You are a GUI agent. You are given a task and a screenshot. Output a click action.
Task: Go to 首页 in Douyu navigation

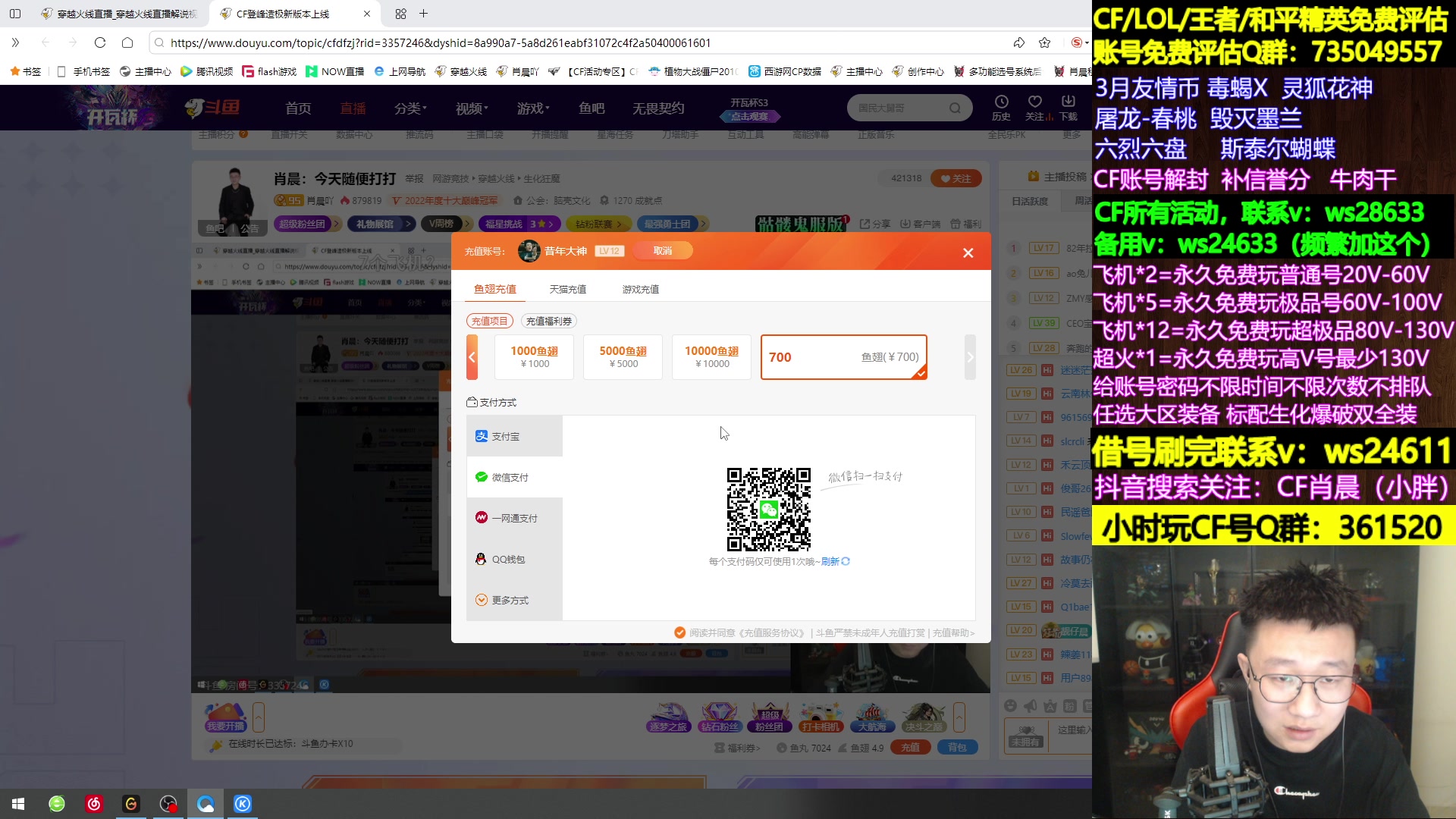298,108
